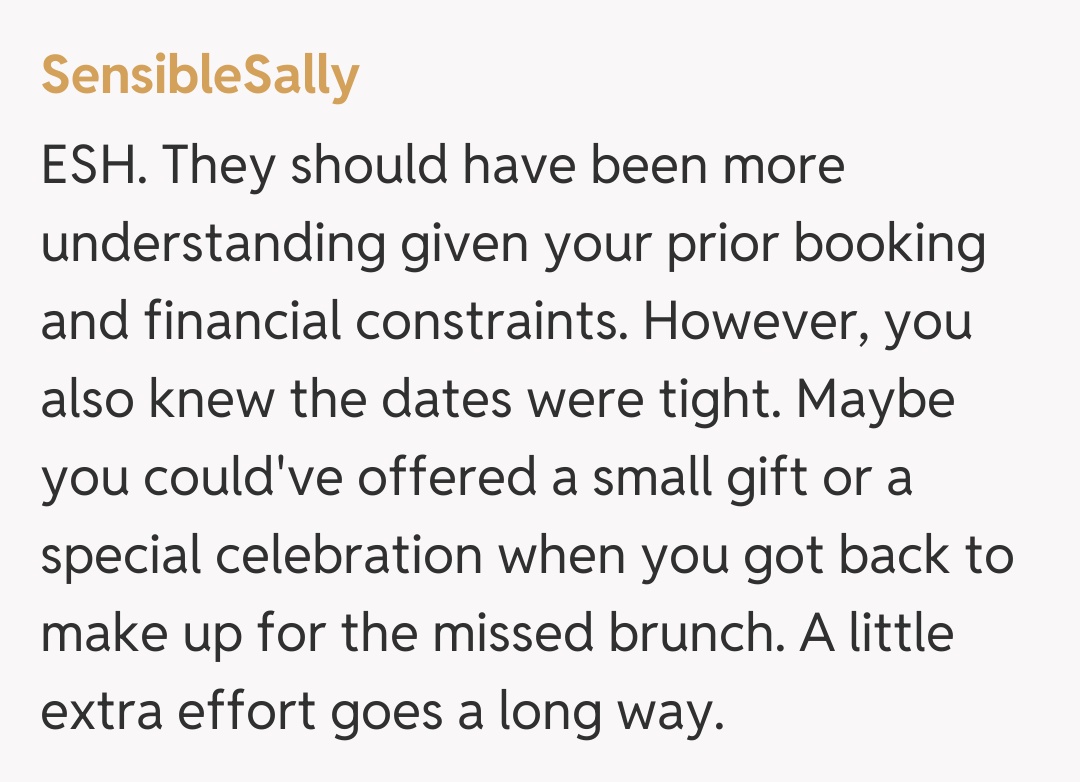Open the SensibleSally user profile
Screen dimensions: 1080x782
200,76
